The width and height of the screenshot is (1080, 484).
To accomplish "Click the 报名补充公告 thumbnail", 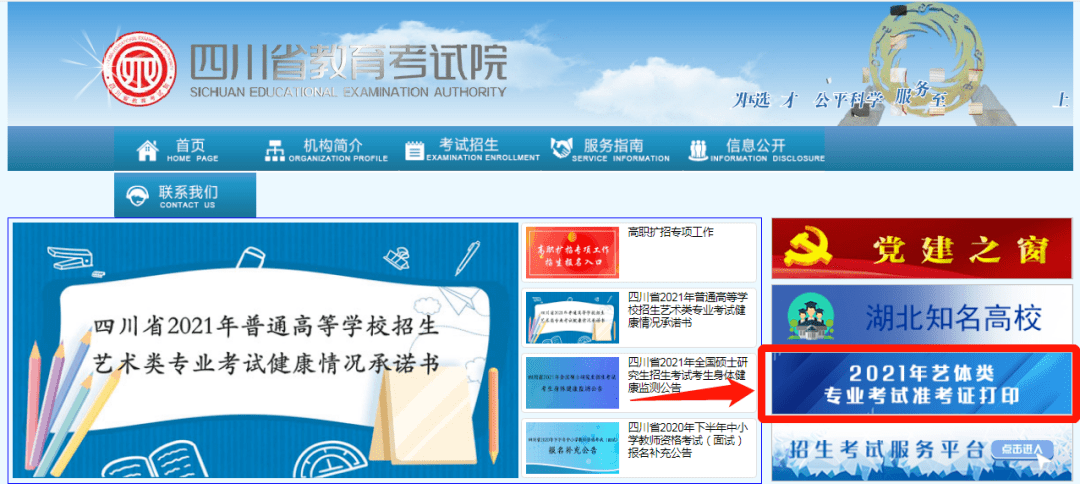I will click(572, 448).
